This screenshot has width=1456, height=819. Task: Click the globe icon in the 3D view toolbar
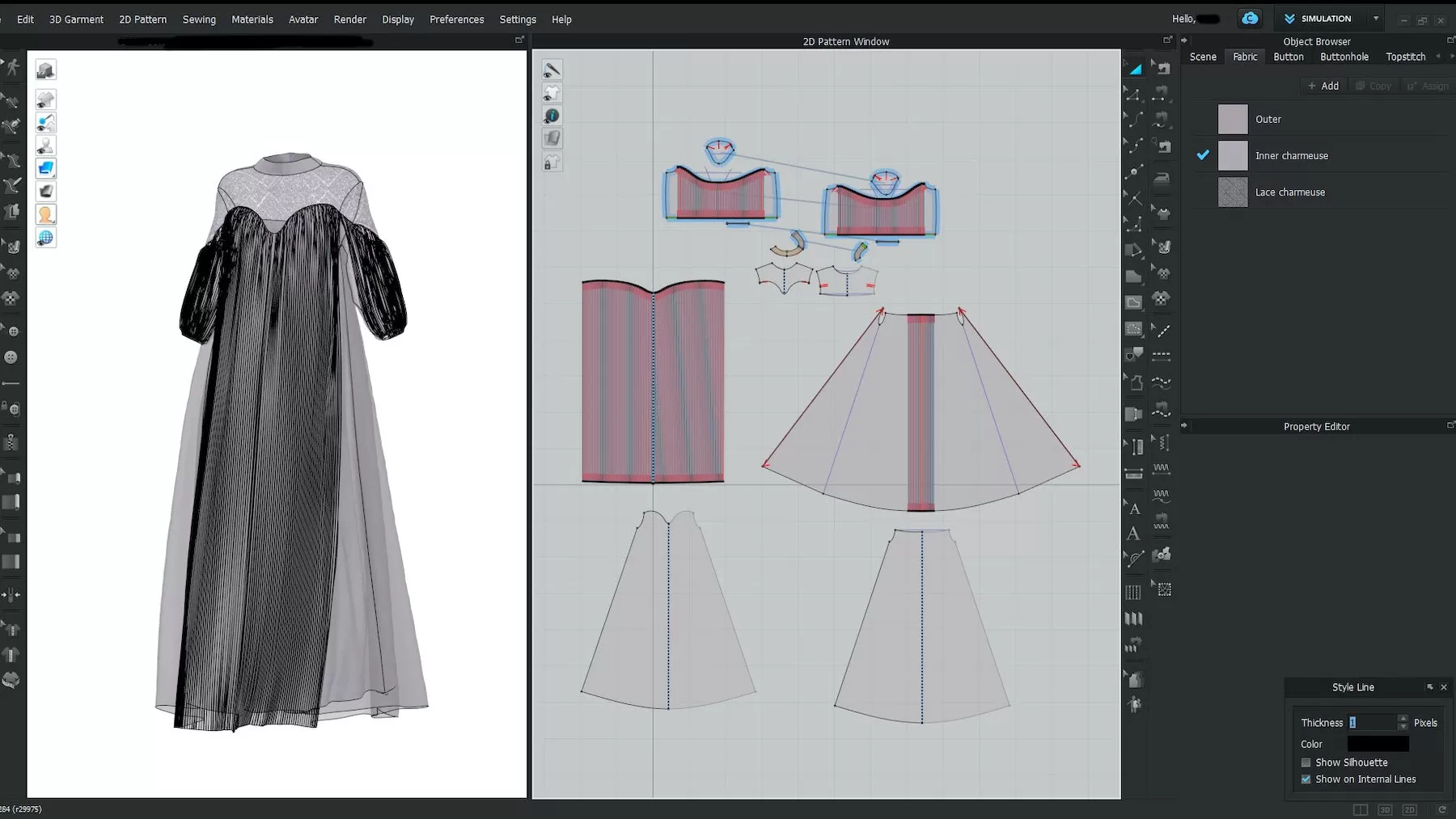click(x=46, y=237)
